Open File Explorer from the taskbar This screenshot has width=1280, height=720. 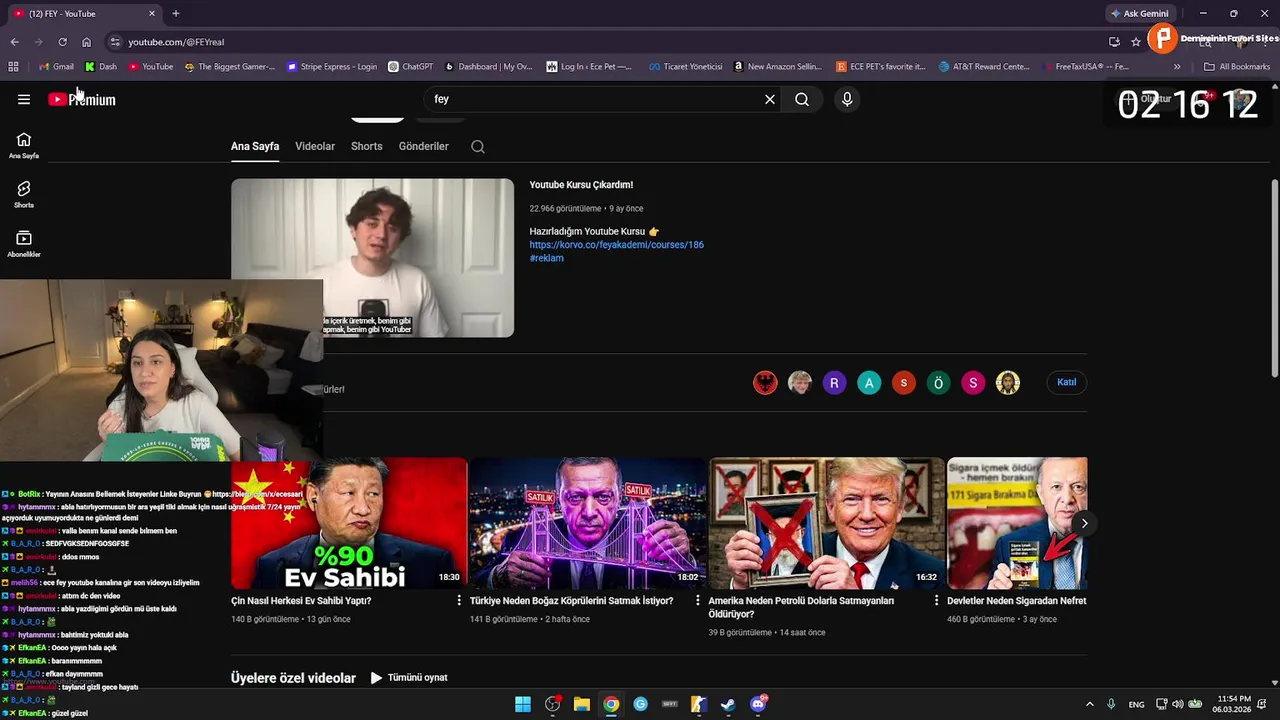(x=581, y=704)
